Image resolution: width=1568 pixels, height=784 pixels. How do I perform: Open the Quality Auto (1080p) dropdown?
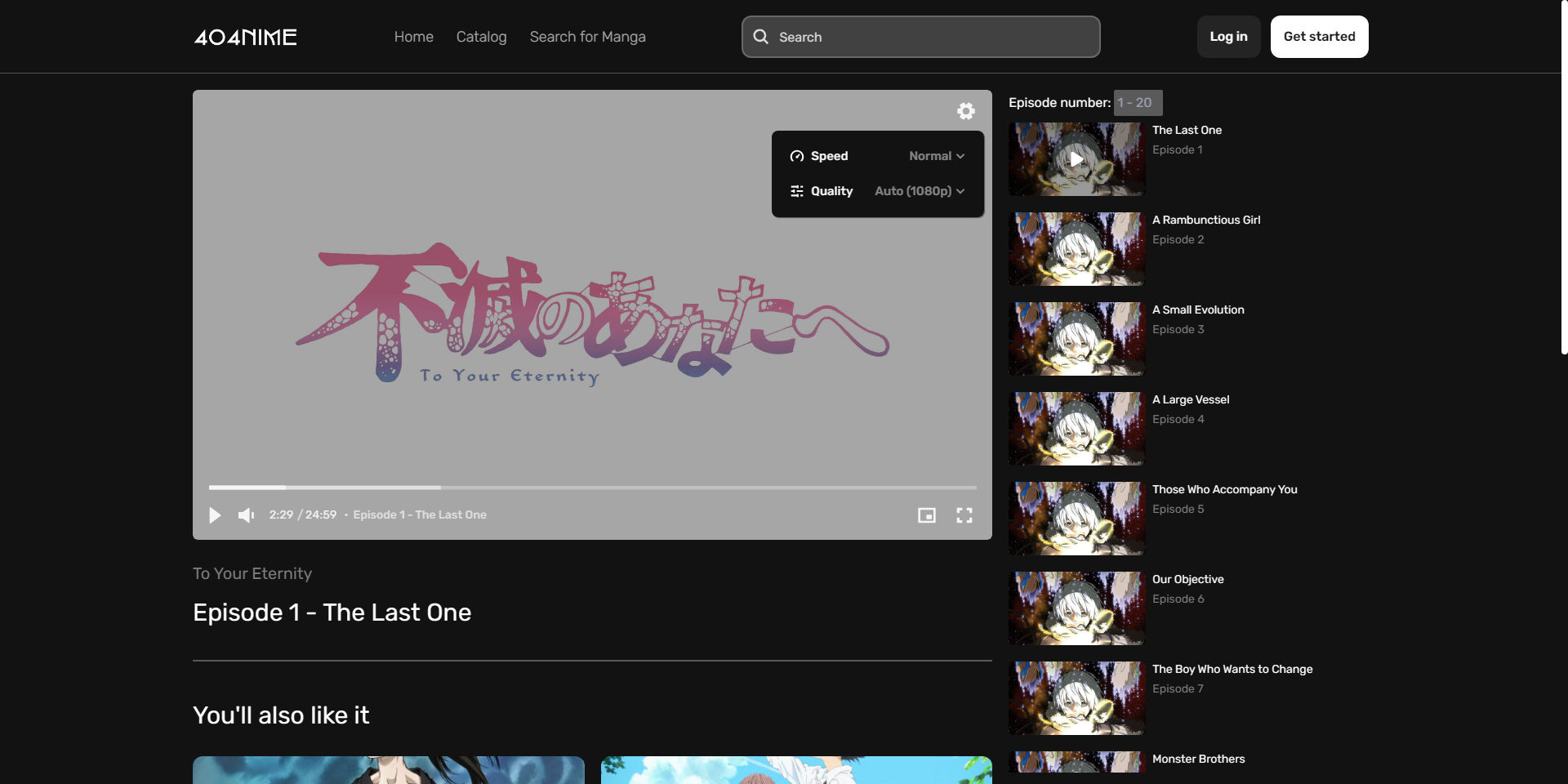pos(920,191)
